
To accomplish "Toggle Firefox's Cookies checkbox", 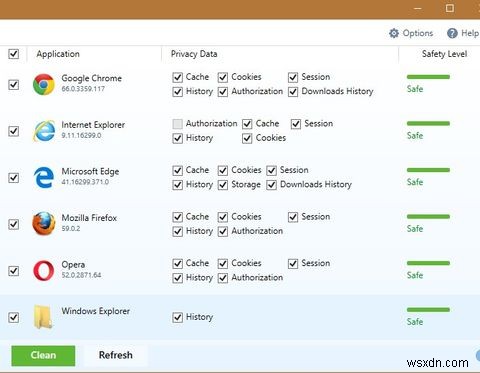I will pyautogui.click(x=223, y=217).
